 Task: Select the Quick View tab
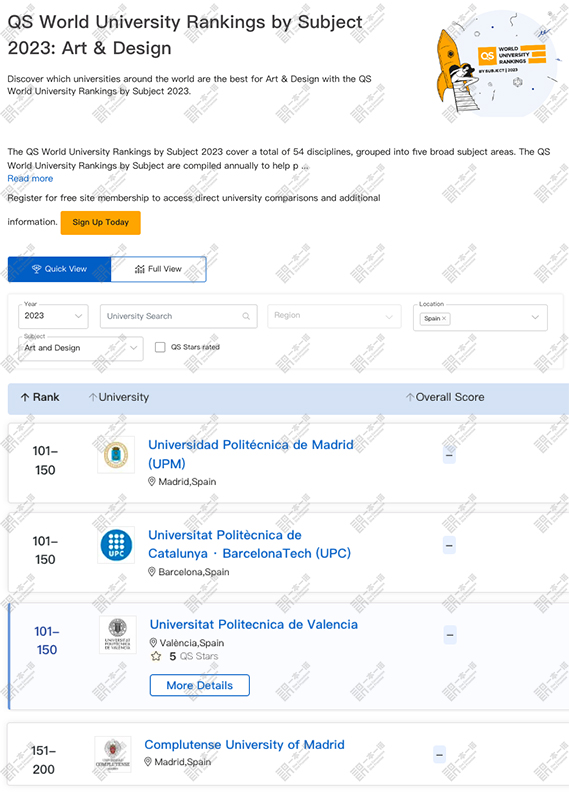59,269
